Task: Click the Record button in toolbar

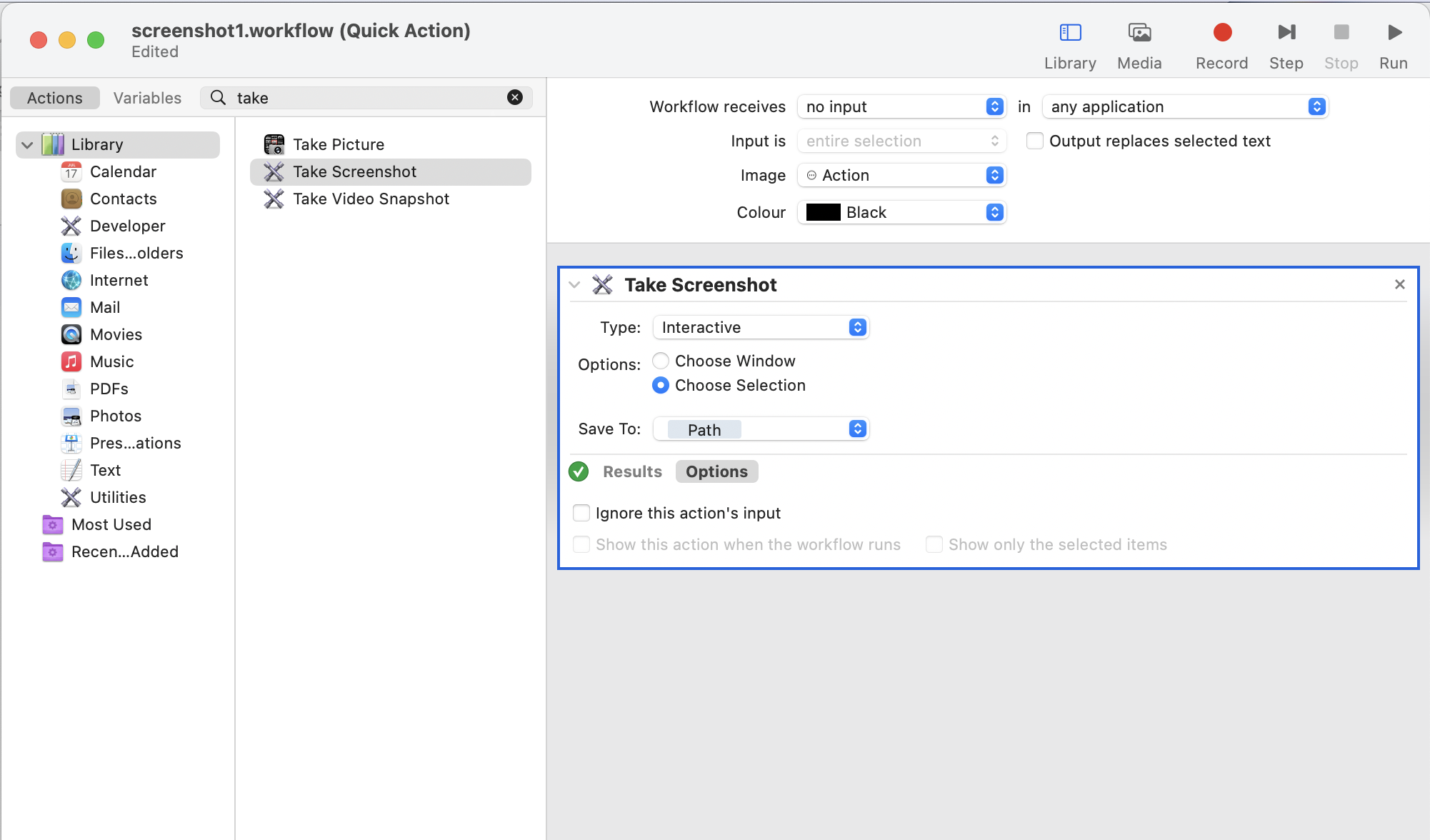Action: (1221, 33)
